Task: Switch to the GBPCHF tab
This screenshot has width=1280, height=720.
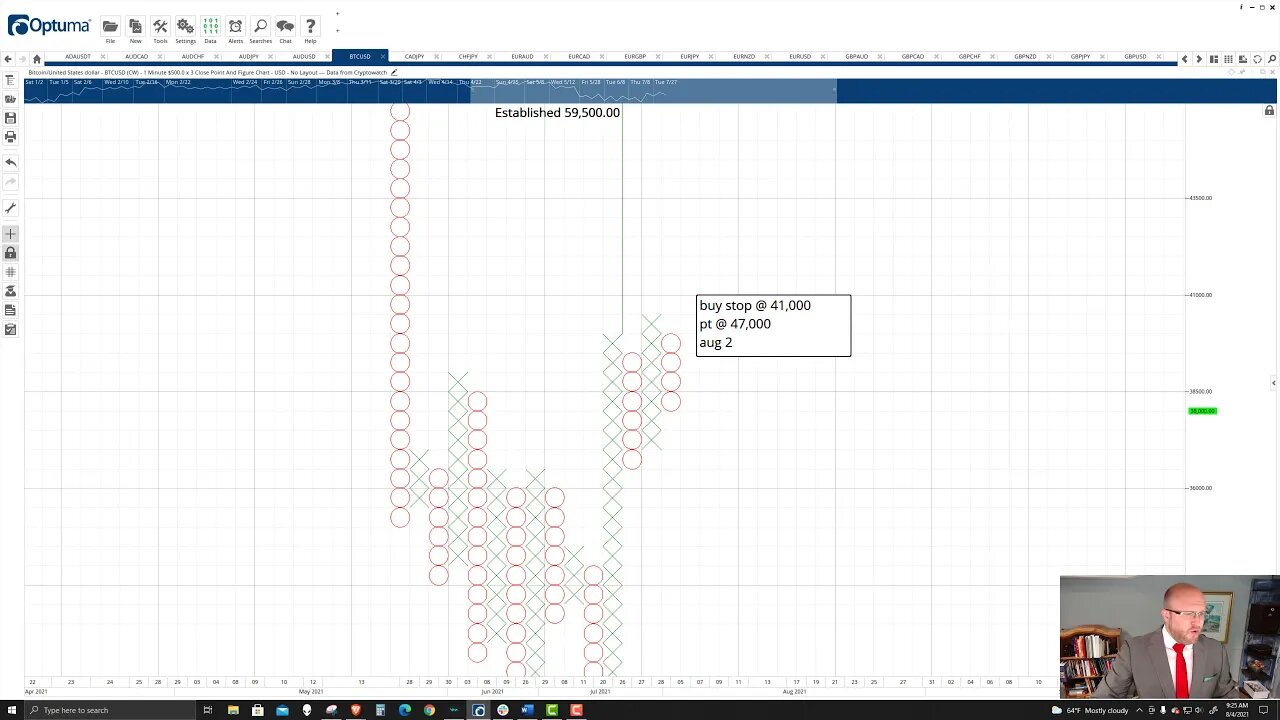Action: (970, 57)
